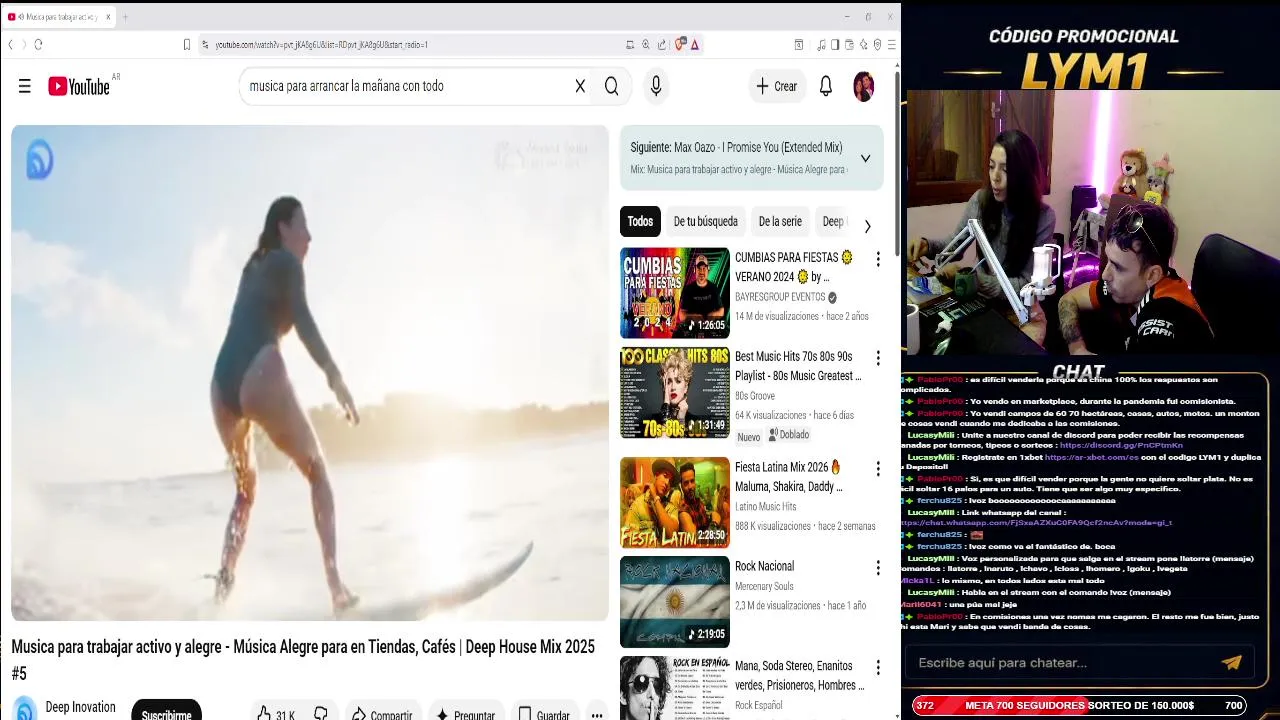Image resolution: width=1280 pixels, height=720 pixels.
Task: Open a new browser tab
Action: [125, 16]
